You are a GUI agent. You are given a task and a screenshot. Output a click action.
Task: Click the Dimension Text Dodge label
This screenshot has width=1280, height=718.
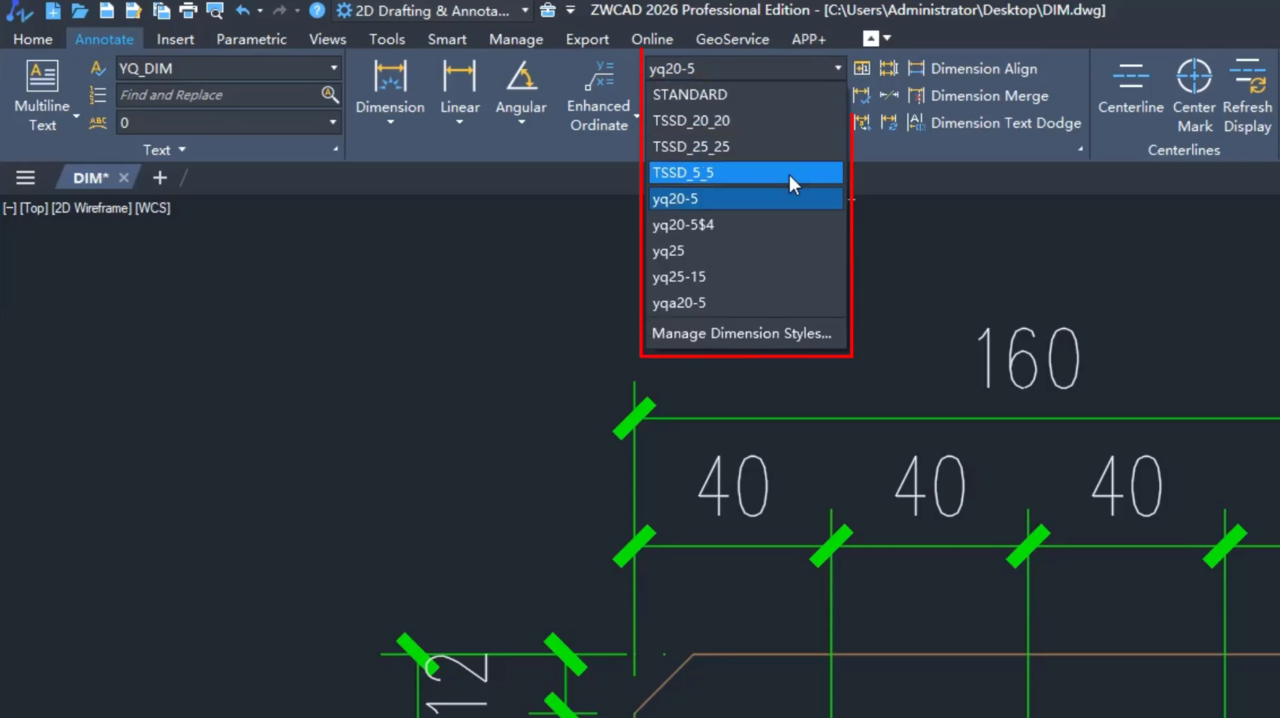tap(1006, 123)
